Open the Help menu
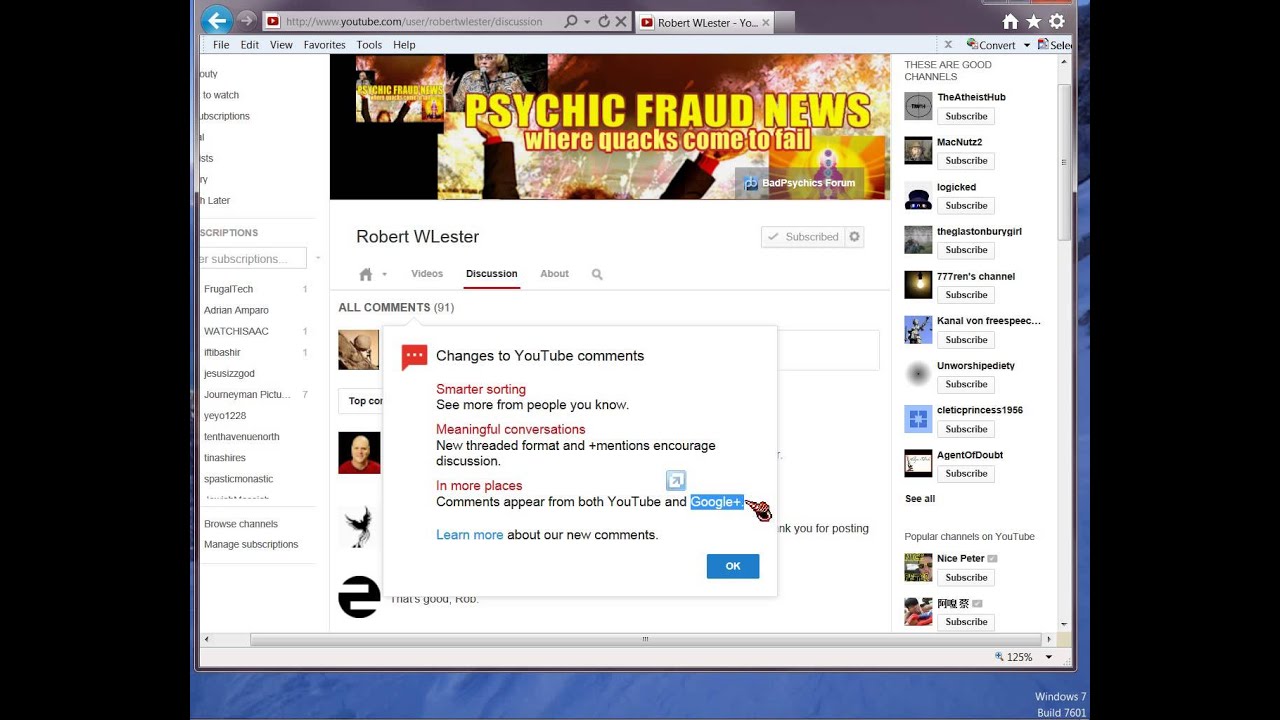 coord(404,45)
